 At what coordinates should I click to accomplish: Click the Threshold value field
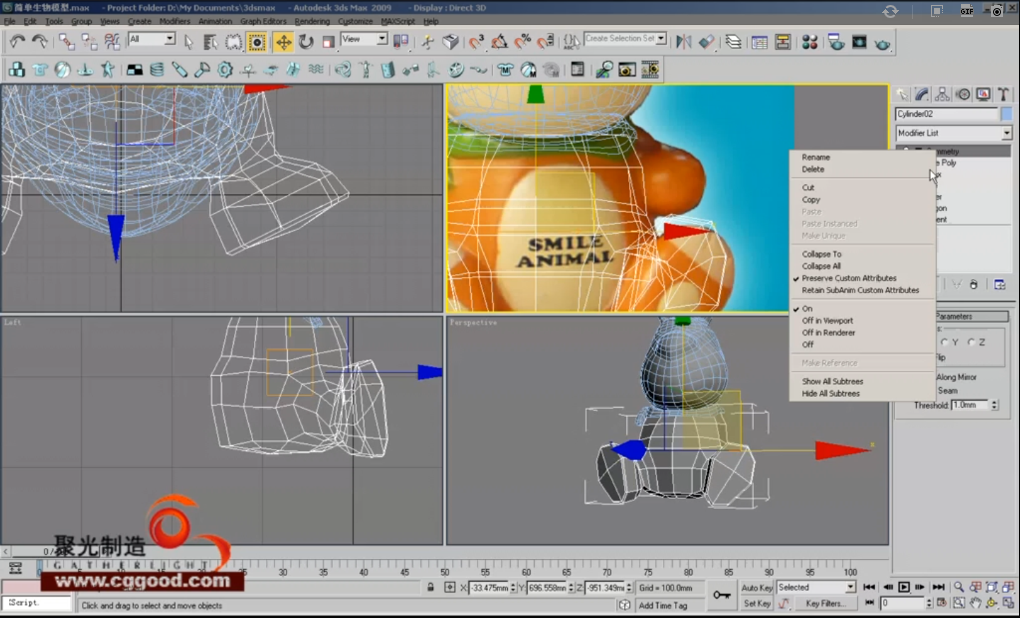[x=971, y=405]
